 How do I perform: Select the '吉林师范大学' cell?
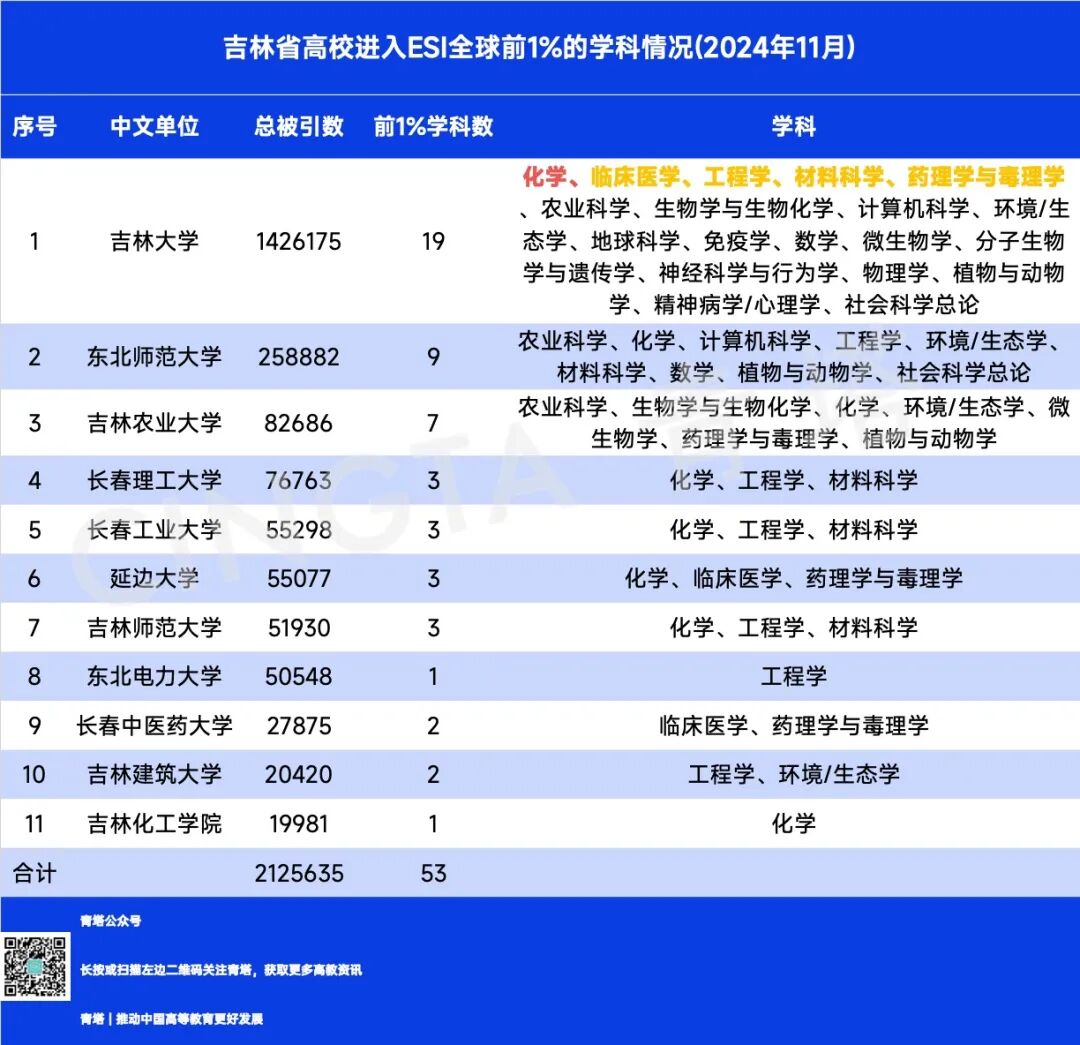(x=155, y=628)
